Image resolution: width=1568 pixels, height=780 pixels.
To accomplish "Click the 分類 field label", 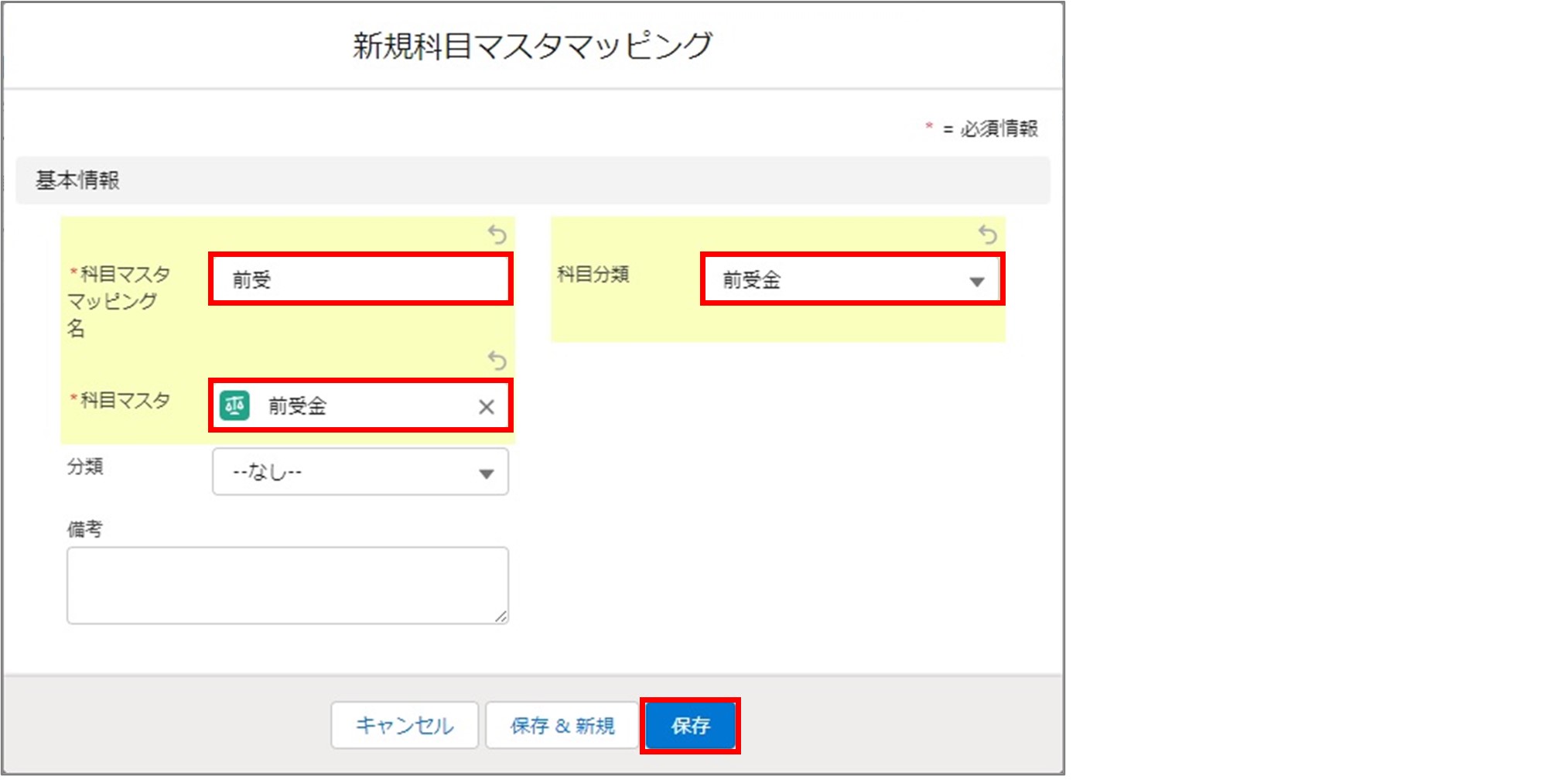I will 85,467.
